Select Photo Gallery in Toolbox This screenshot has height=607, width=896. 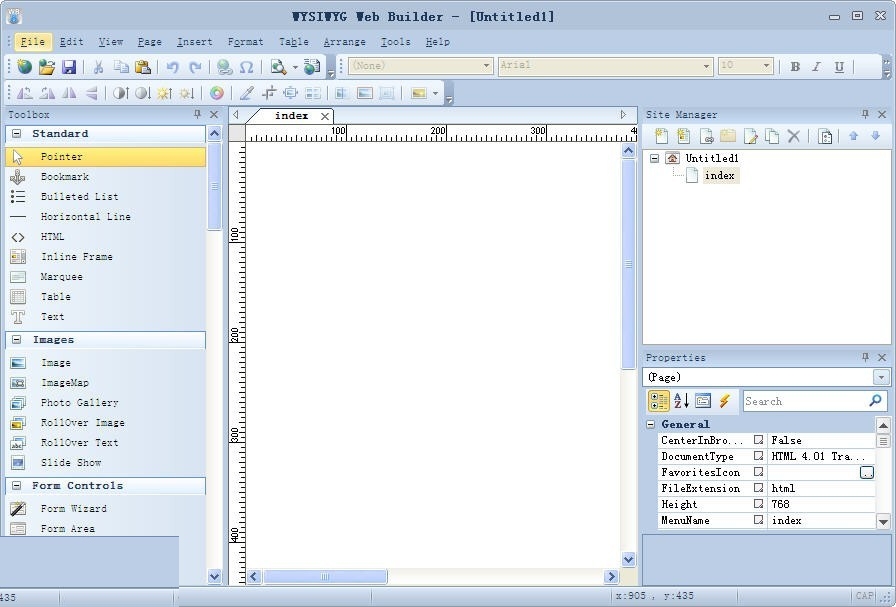pyautogui.click(x=106, y=402)
